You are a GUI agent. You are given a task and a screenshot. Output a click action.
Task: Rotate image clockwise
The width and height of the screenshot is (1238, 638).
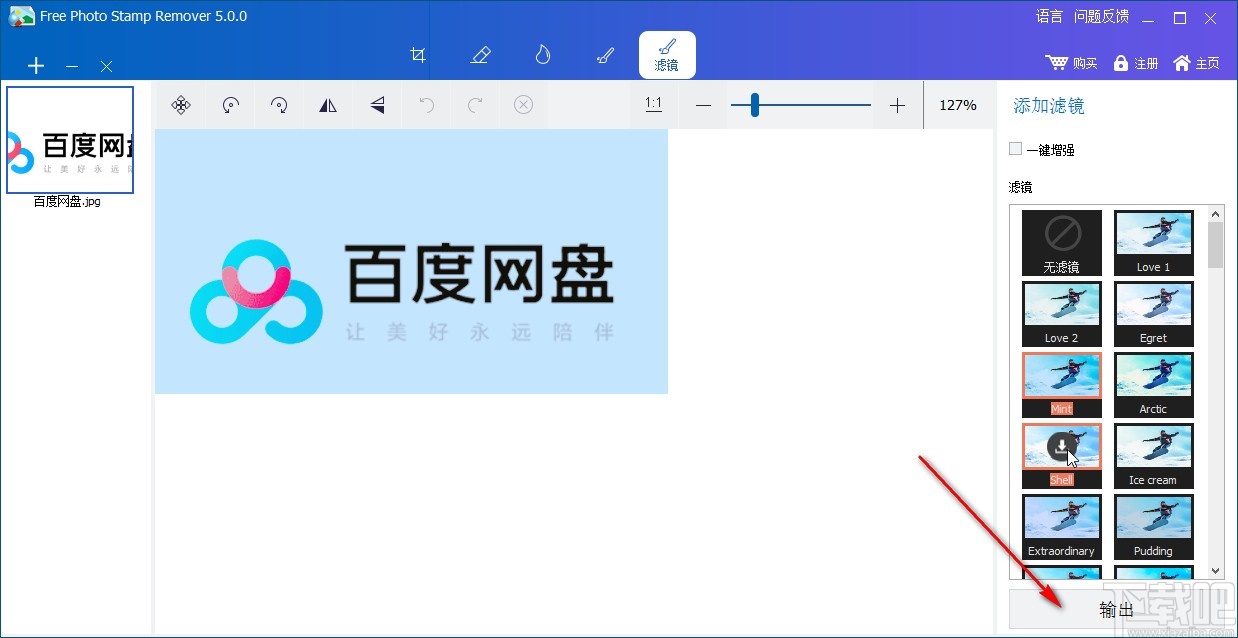point(279,105)
